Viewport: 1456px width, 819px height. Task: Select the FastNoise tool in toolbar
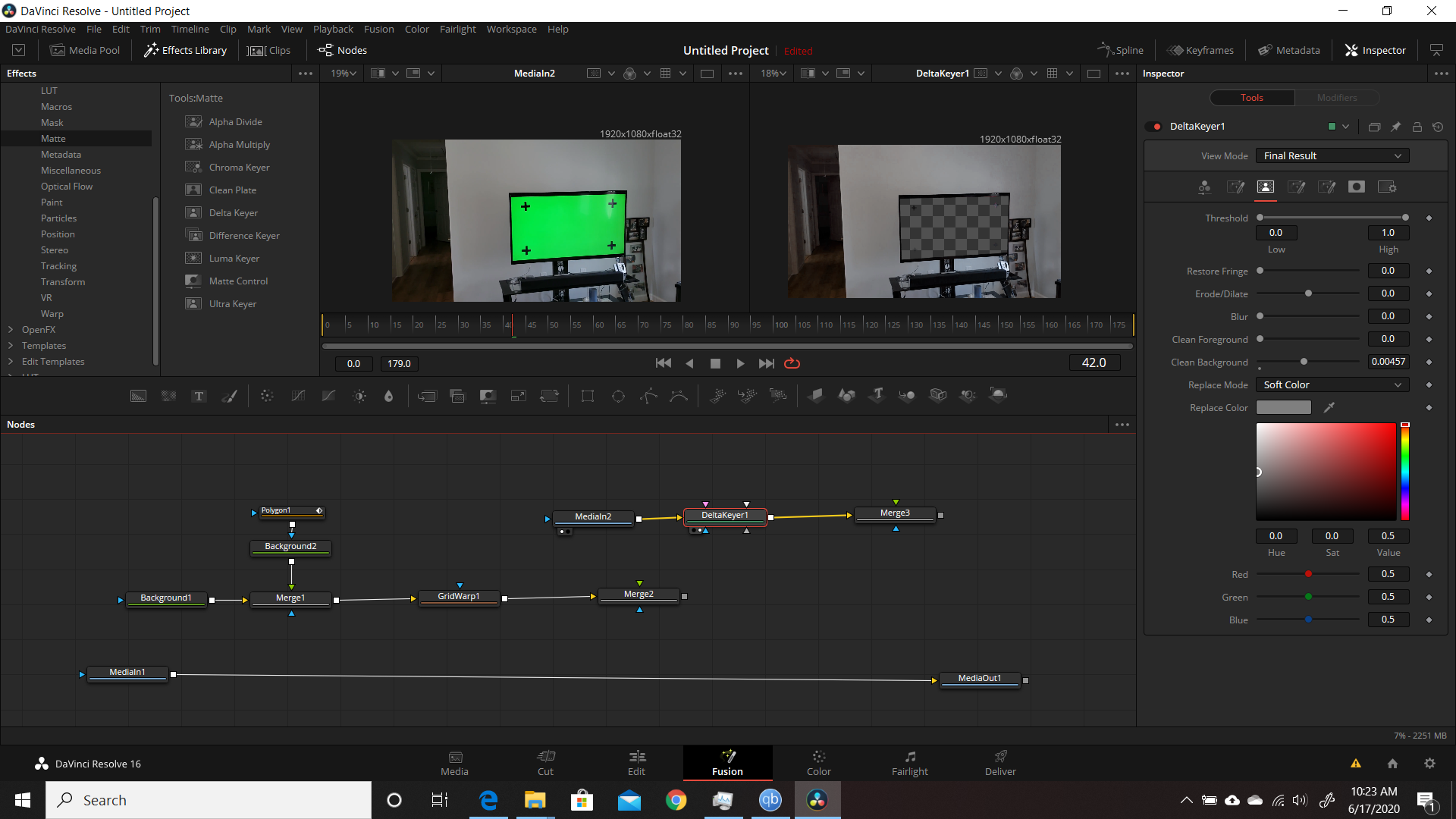pyautogui.click(x=168, y=396)
